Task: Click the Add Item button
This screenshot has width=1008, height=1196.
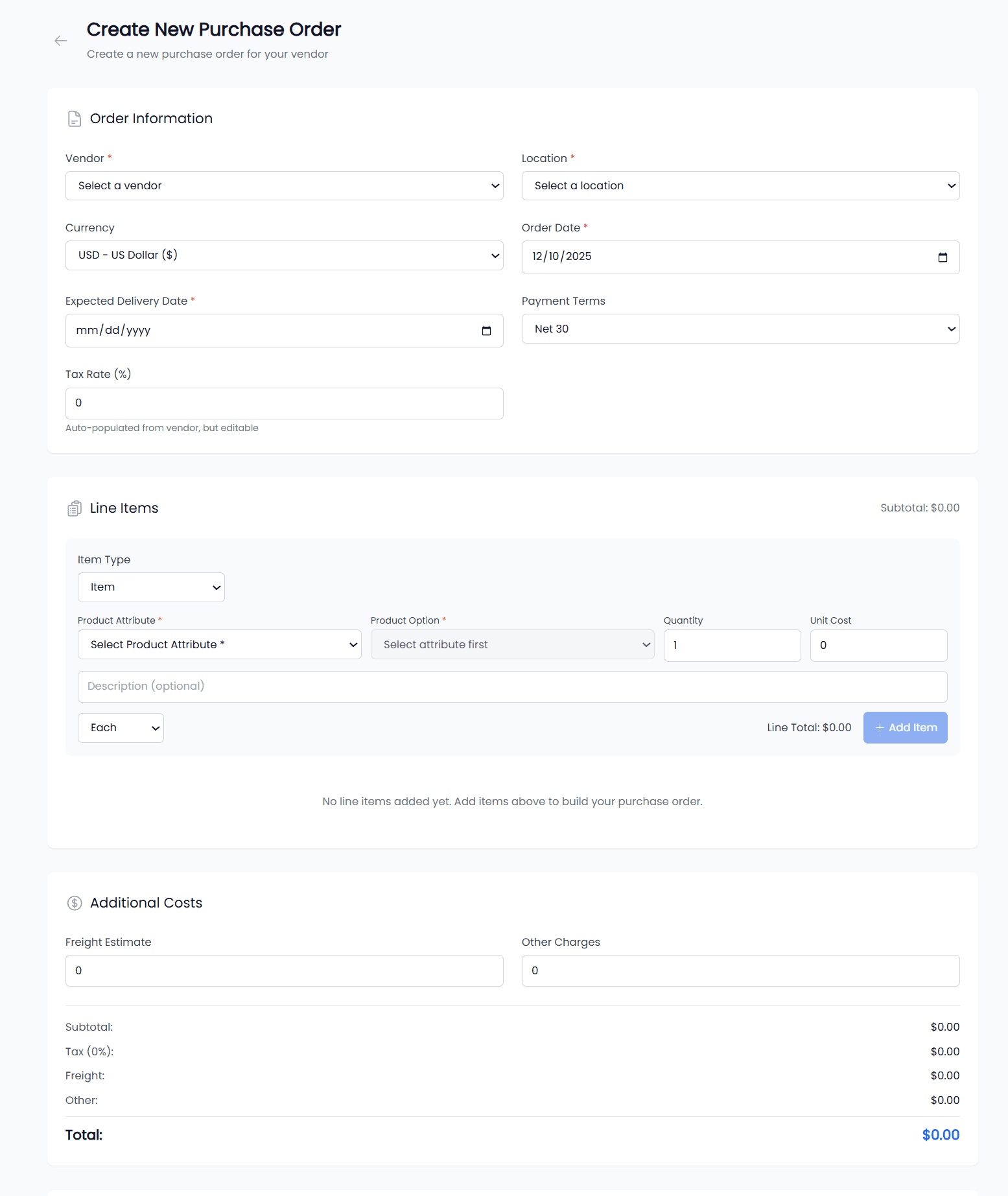Action: [x=905, y=728]
